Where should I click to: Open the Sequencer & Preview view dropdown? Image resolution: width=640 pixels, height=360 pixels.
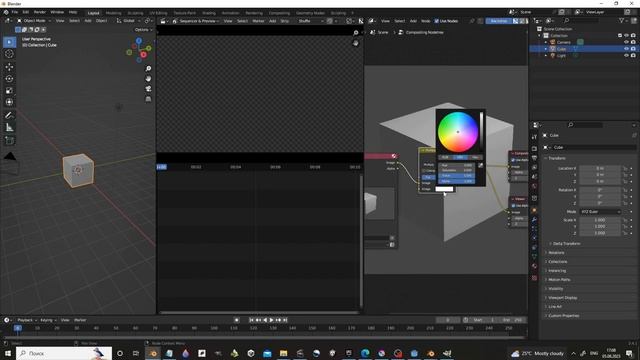pos(196,21)
